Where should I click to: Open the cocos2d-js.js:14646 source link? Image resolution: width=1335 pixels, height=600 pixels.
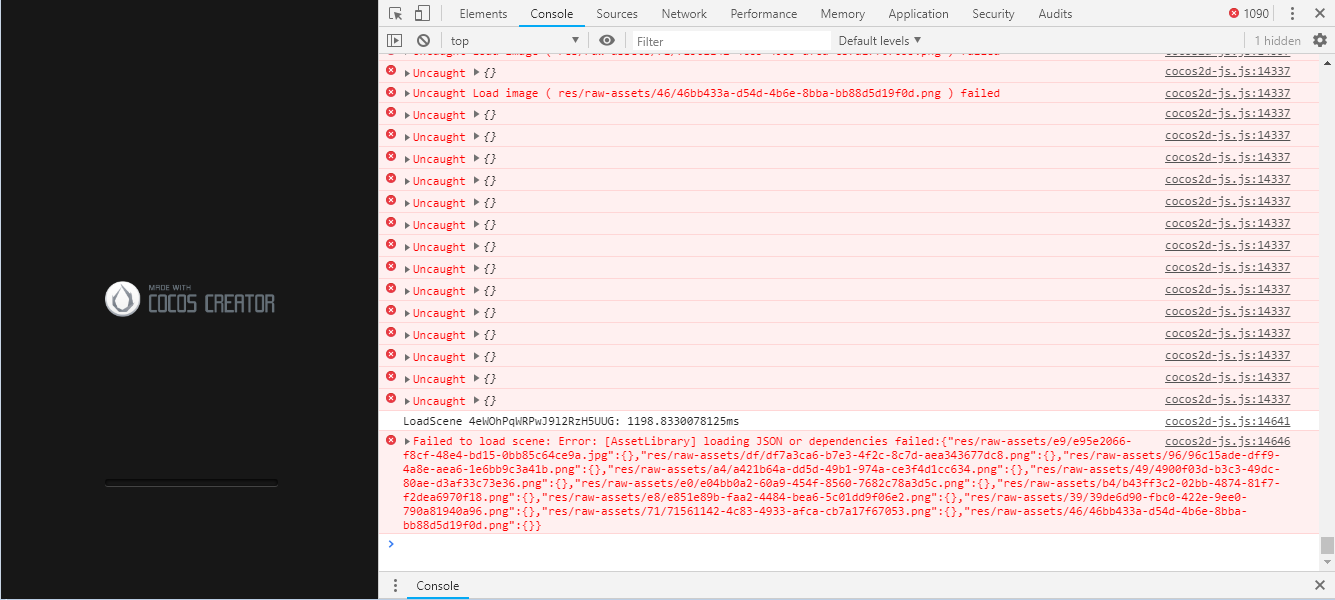point(1227,441)
